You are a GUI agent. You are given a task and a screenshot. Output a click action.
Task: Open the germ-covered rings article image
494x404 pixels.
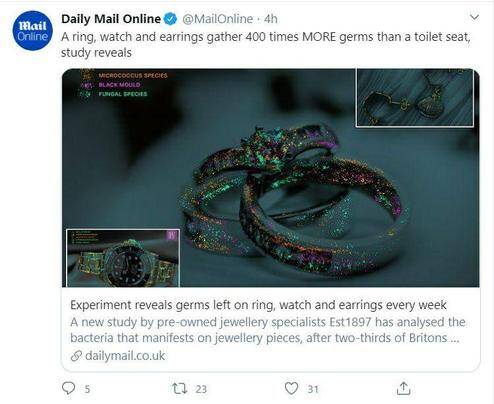271,178
